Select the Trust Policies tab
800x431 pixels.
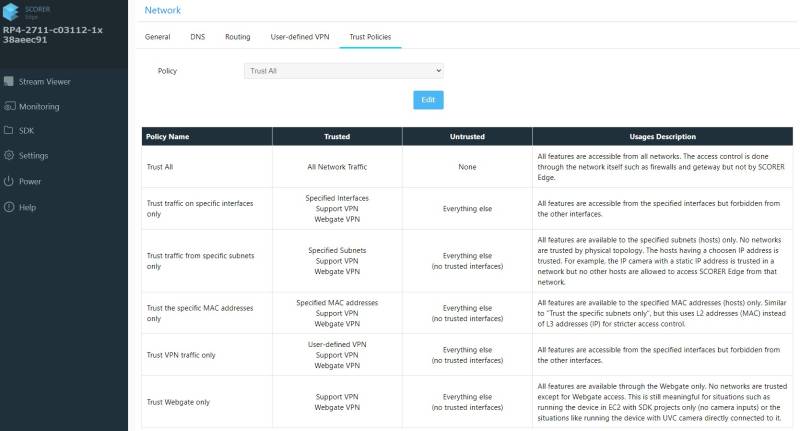[x=369, y=37]
